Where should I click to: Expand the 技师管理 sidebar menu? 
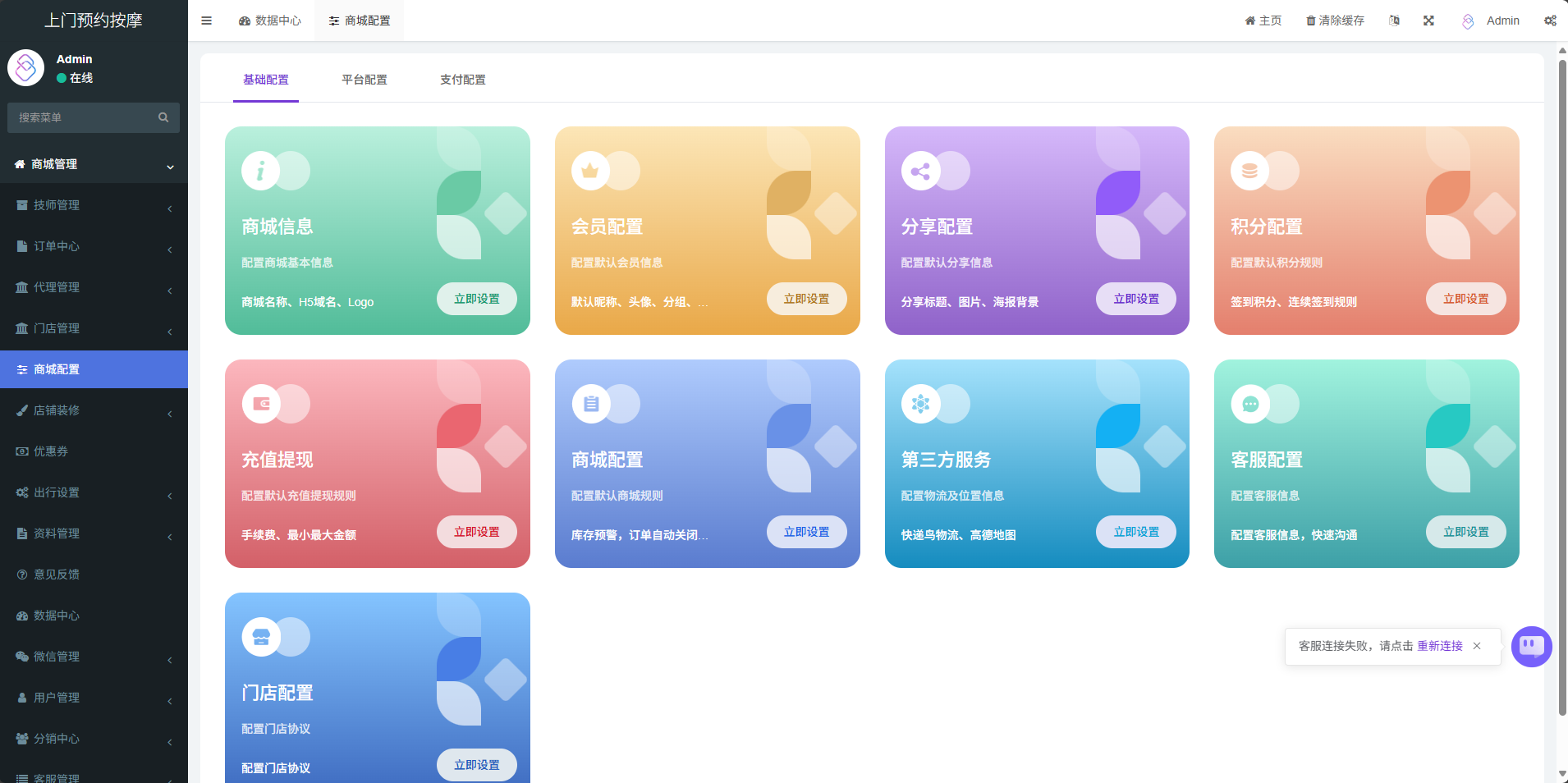tap(94, 205)
